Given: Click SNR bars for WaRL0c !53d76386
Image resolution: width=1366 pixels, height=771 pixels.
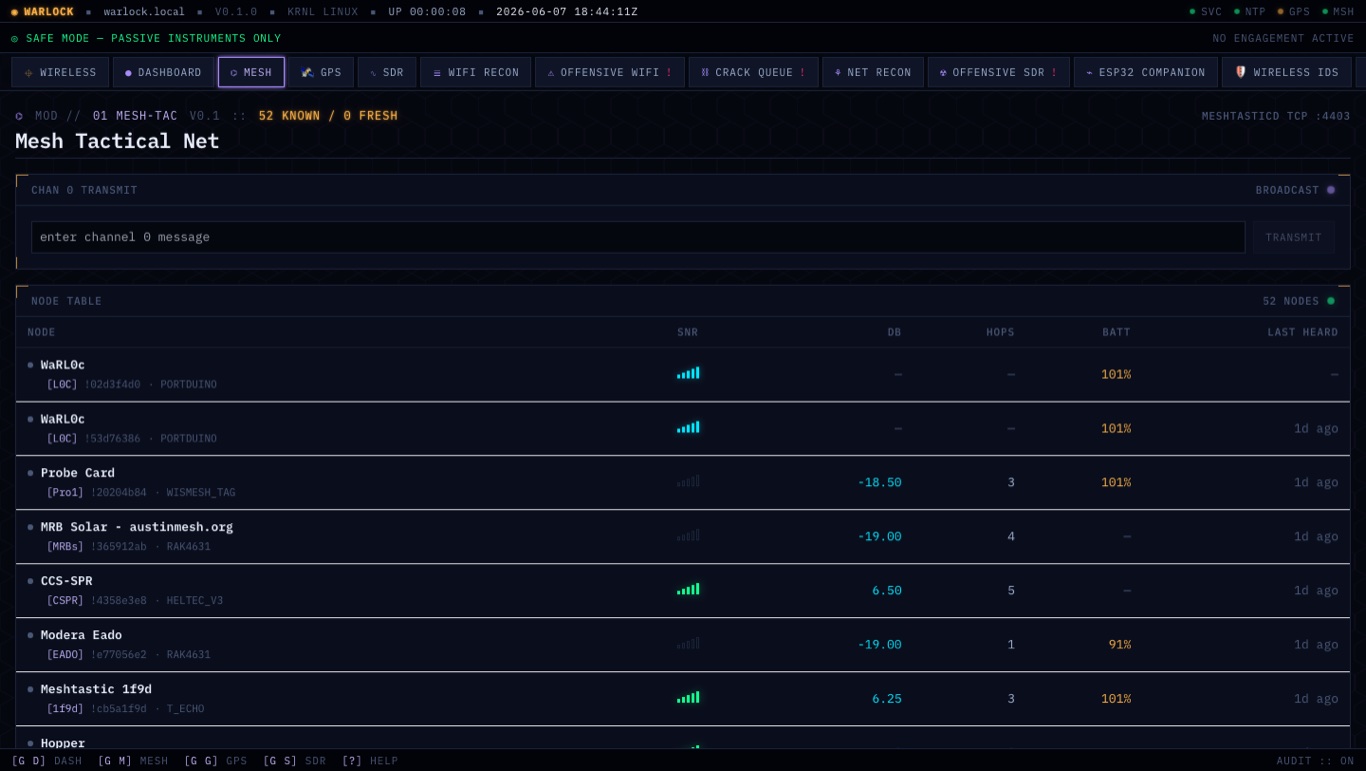Looking at the screenshot, I should coord(688,427).
